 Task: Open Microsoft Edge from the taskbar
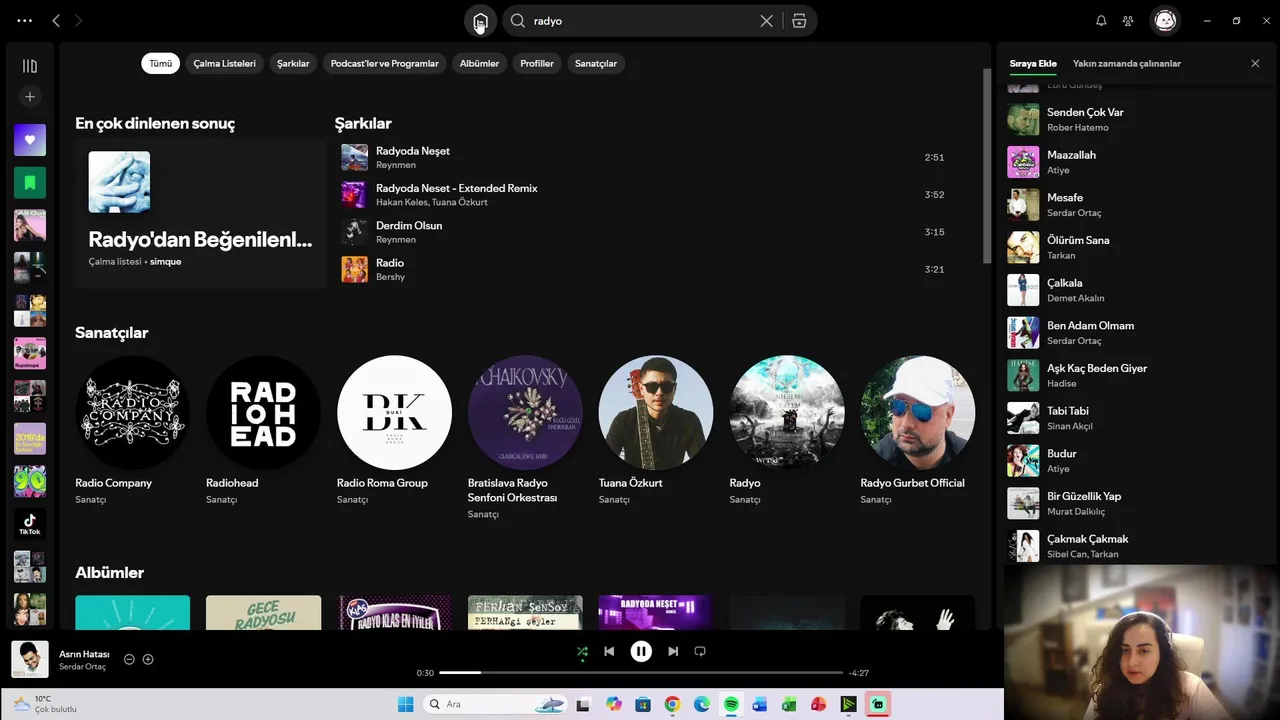[x=702, y=704]
